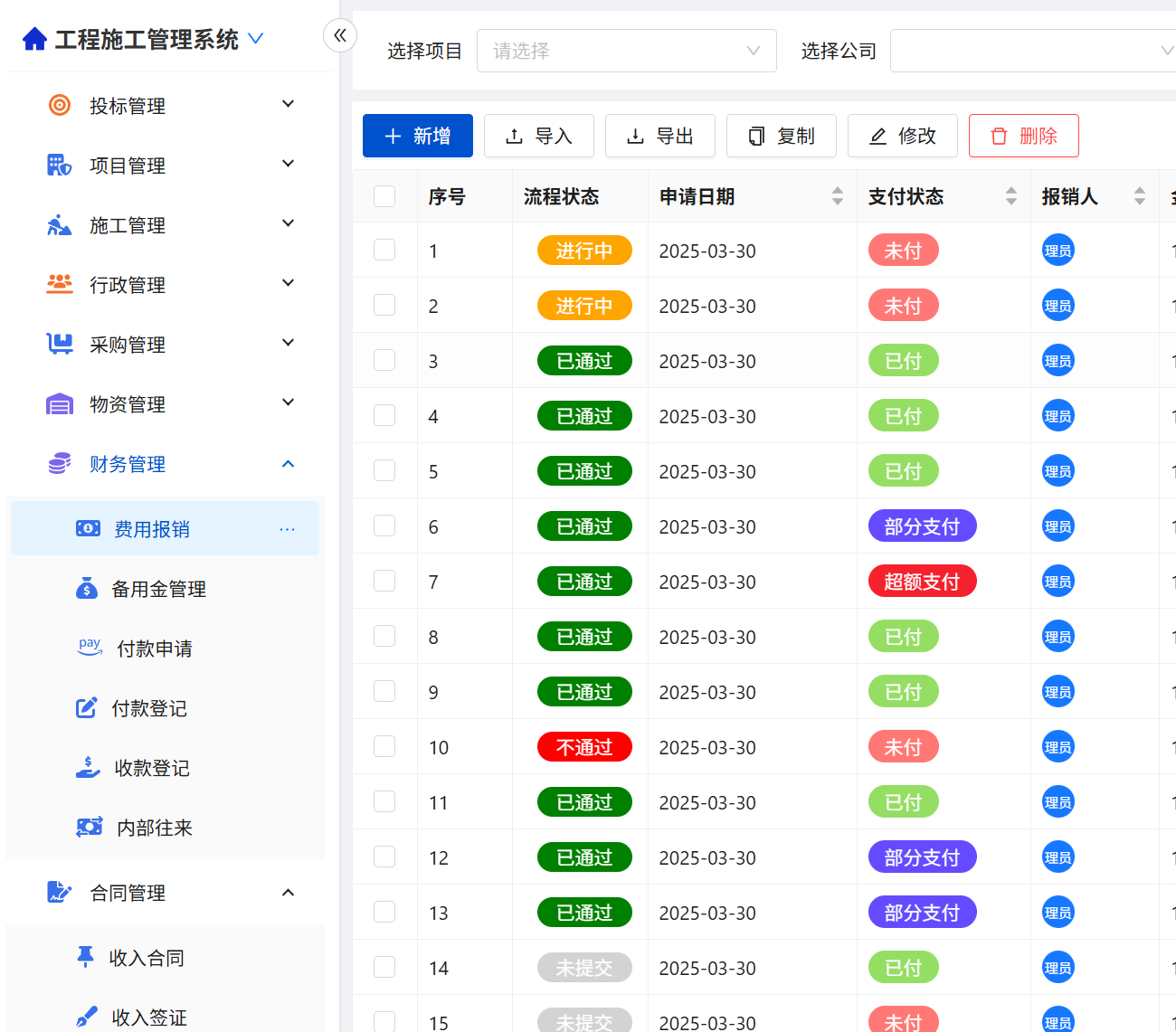Collapse the sidebar with the double-arrow icon
The width and height of the screenshot is (1176, 1032).
(340, 35)
